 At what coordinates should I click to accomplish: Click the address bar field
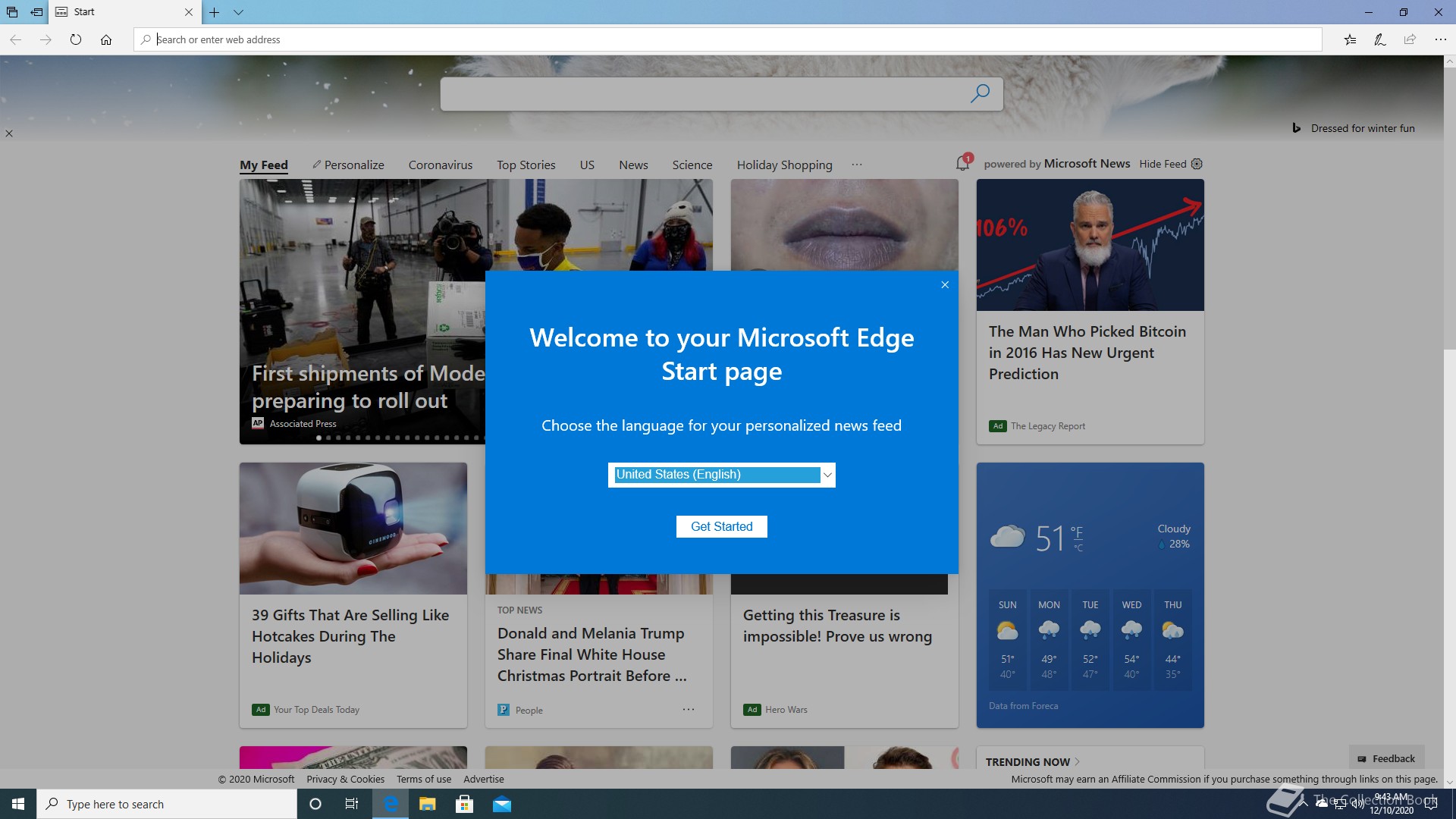tap(728, 39)
